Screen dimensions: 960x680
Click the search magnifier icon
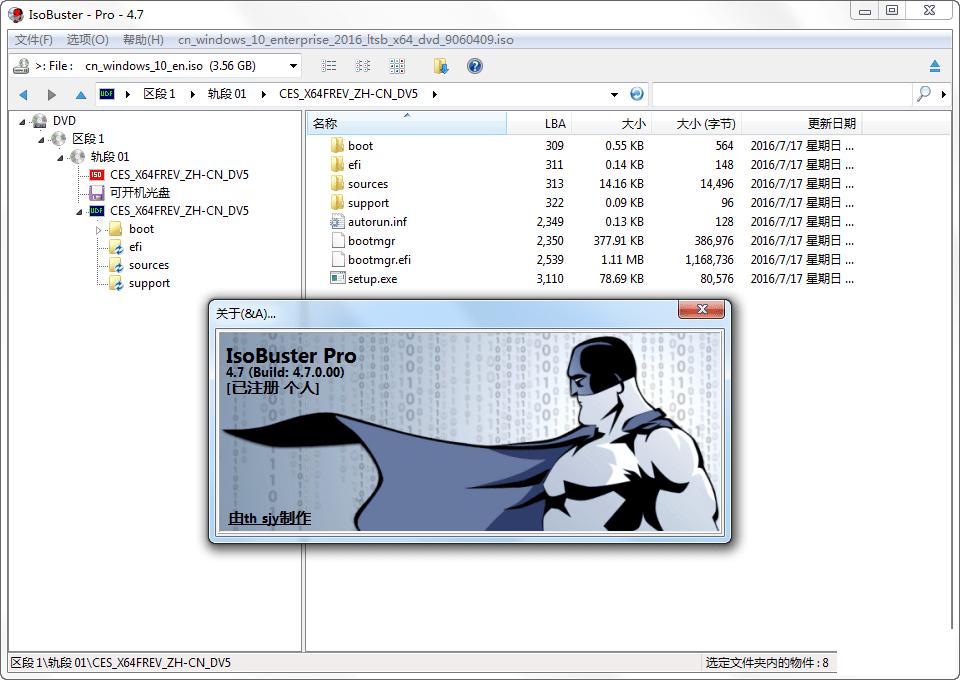coord(923,94)
